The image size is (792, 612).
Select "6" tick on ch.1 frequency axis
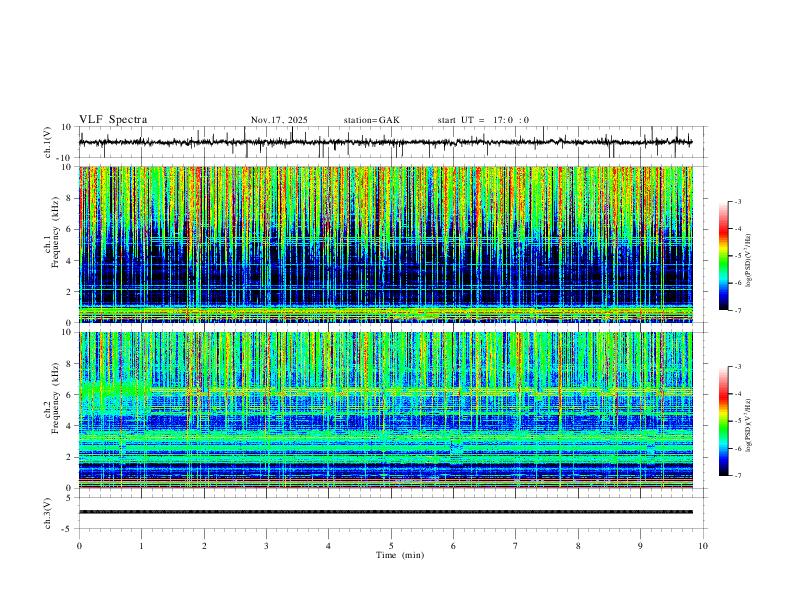(69, 229)
